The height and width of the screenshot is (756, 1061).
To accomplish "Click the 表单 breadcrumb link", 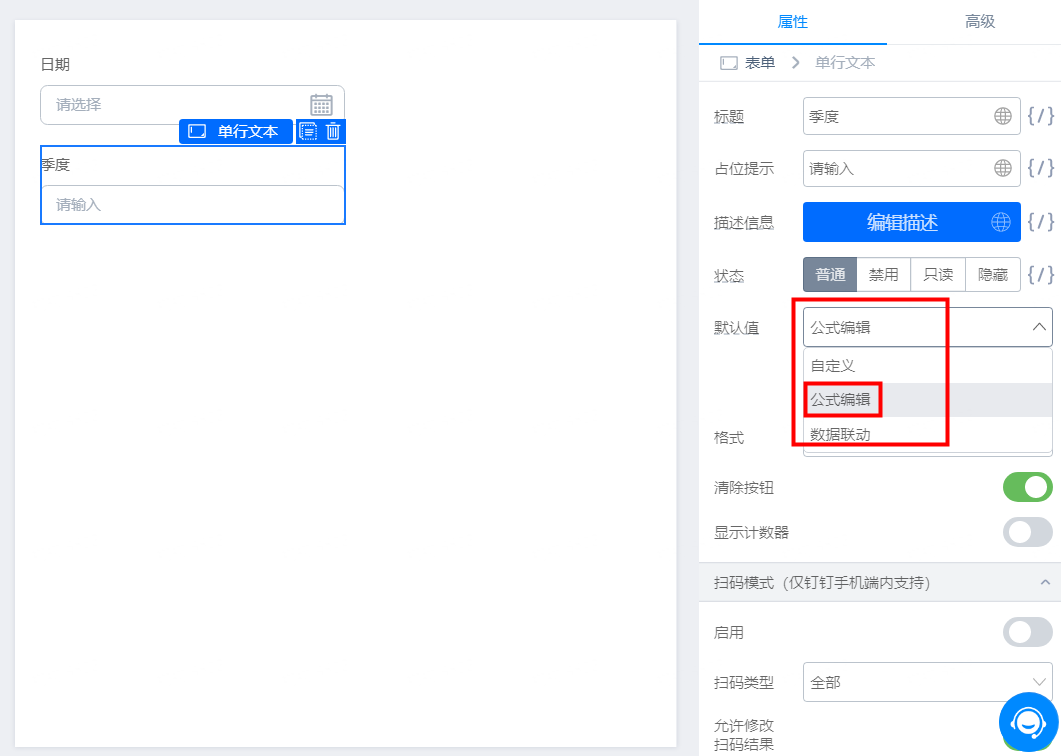I will (759, 62).
